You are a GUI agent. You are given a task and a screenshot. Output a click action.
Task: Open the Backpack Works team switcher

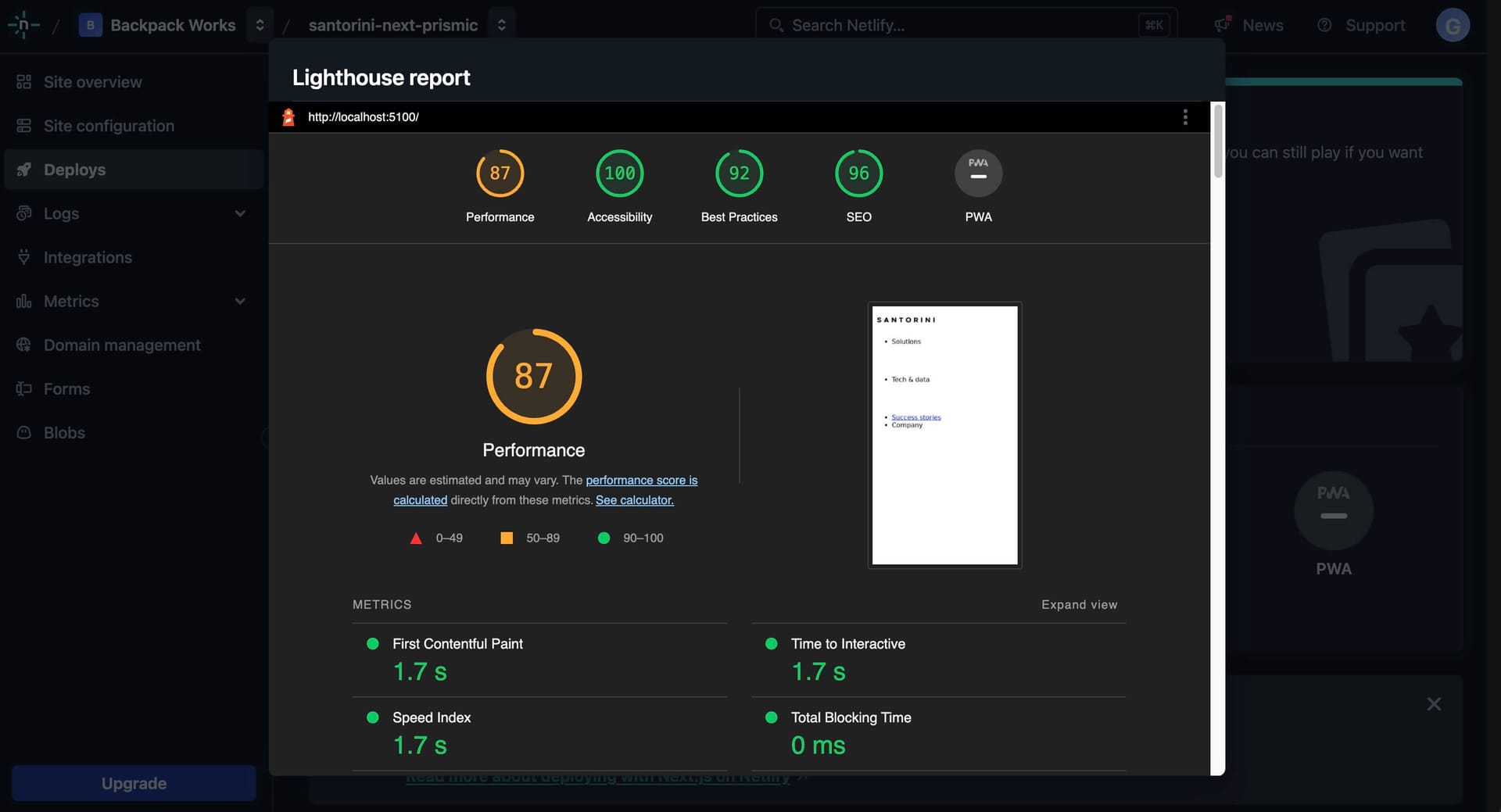pyautogui.click(x=260, y=23)
